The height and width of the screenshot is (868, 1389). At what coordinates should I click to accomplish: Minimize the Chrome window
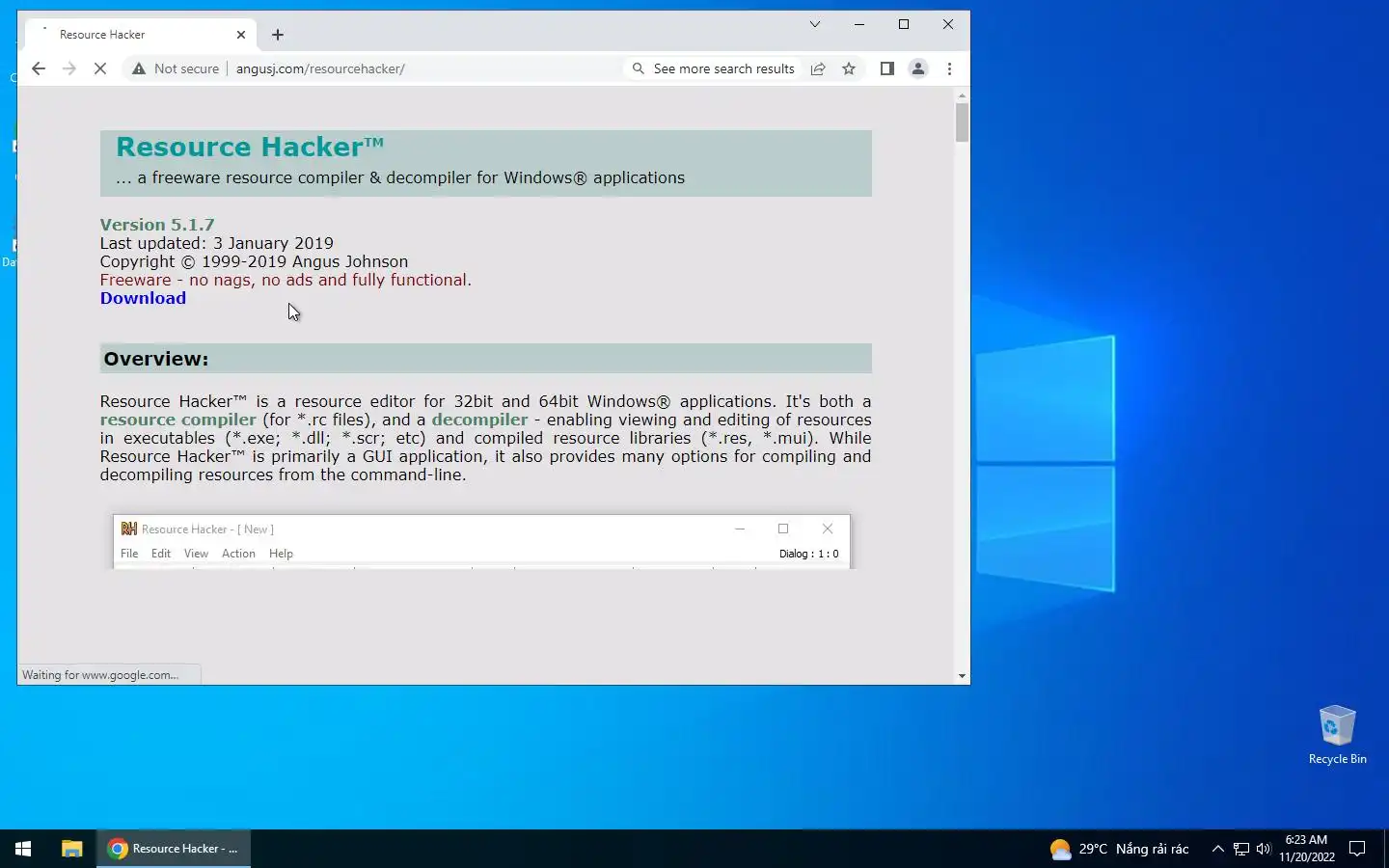click(859, 24)
